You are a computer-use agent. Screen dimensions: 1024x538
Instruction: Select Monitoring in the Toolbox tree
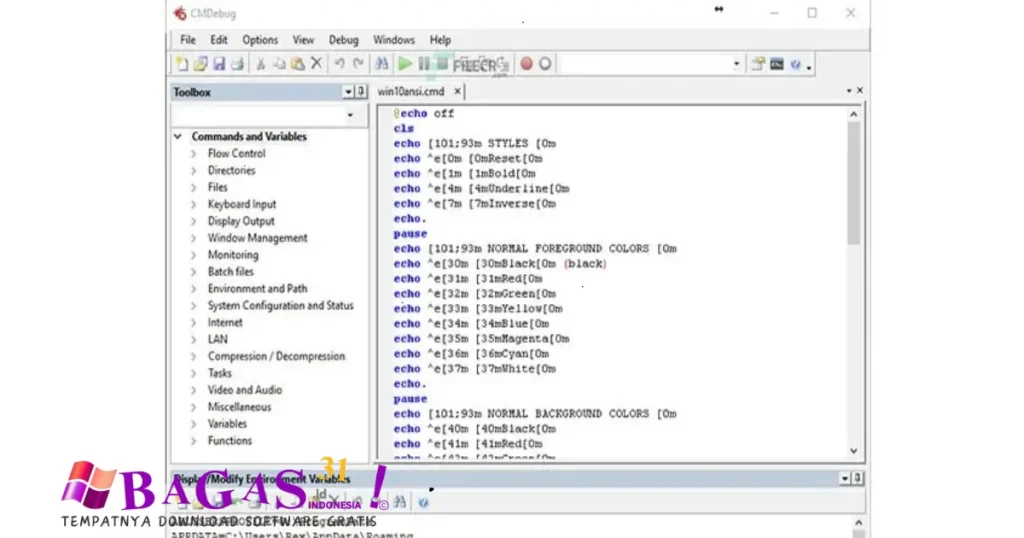233,255
